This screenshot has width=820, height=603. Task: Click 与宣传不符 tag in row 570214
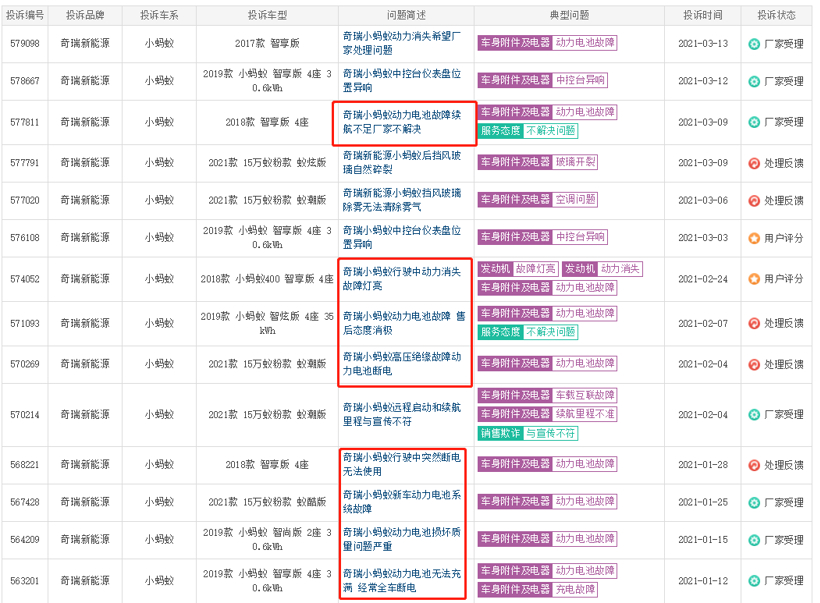pyautogui.click(x=551, y=433)
